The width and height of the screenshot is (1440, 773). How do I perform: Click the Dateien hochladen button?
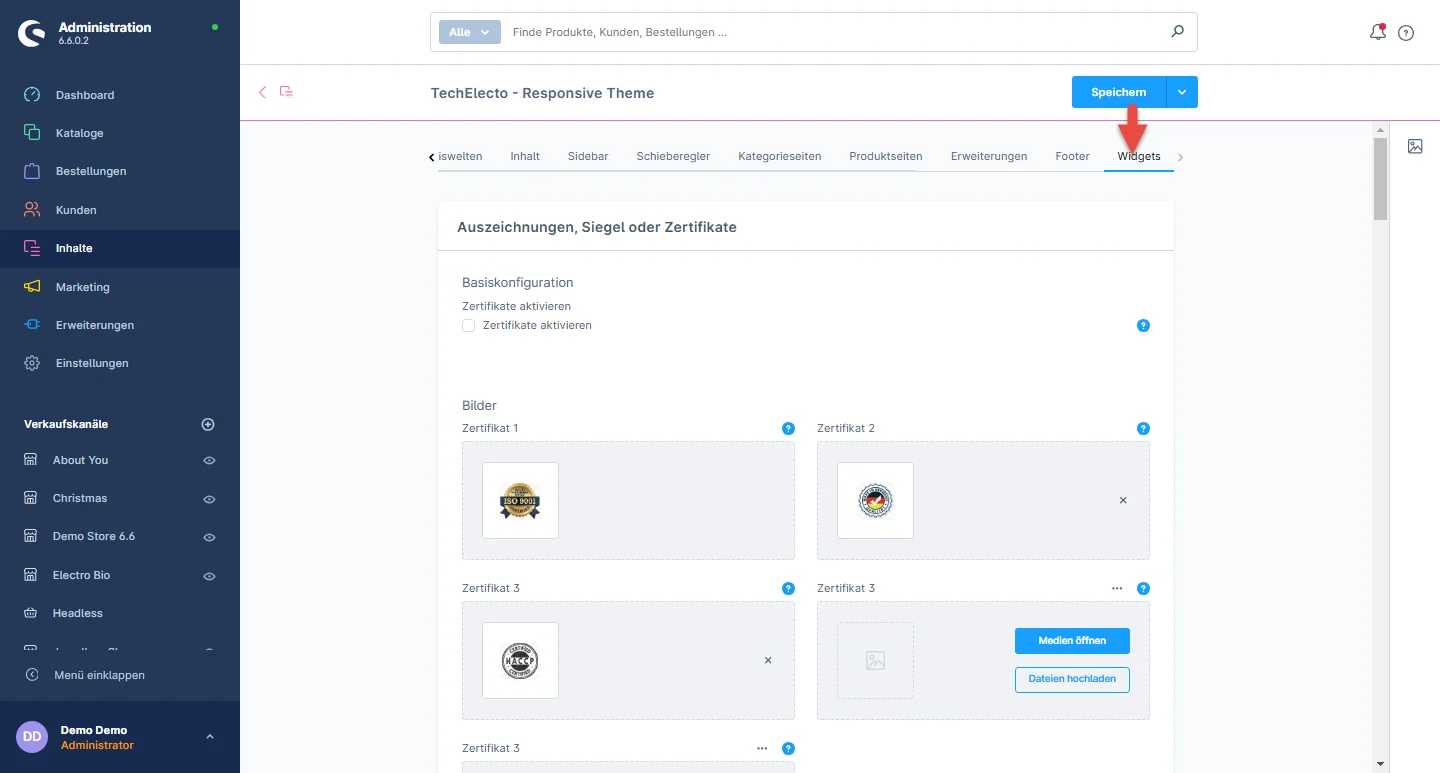(x=1071, y=679)
